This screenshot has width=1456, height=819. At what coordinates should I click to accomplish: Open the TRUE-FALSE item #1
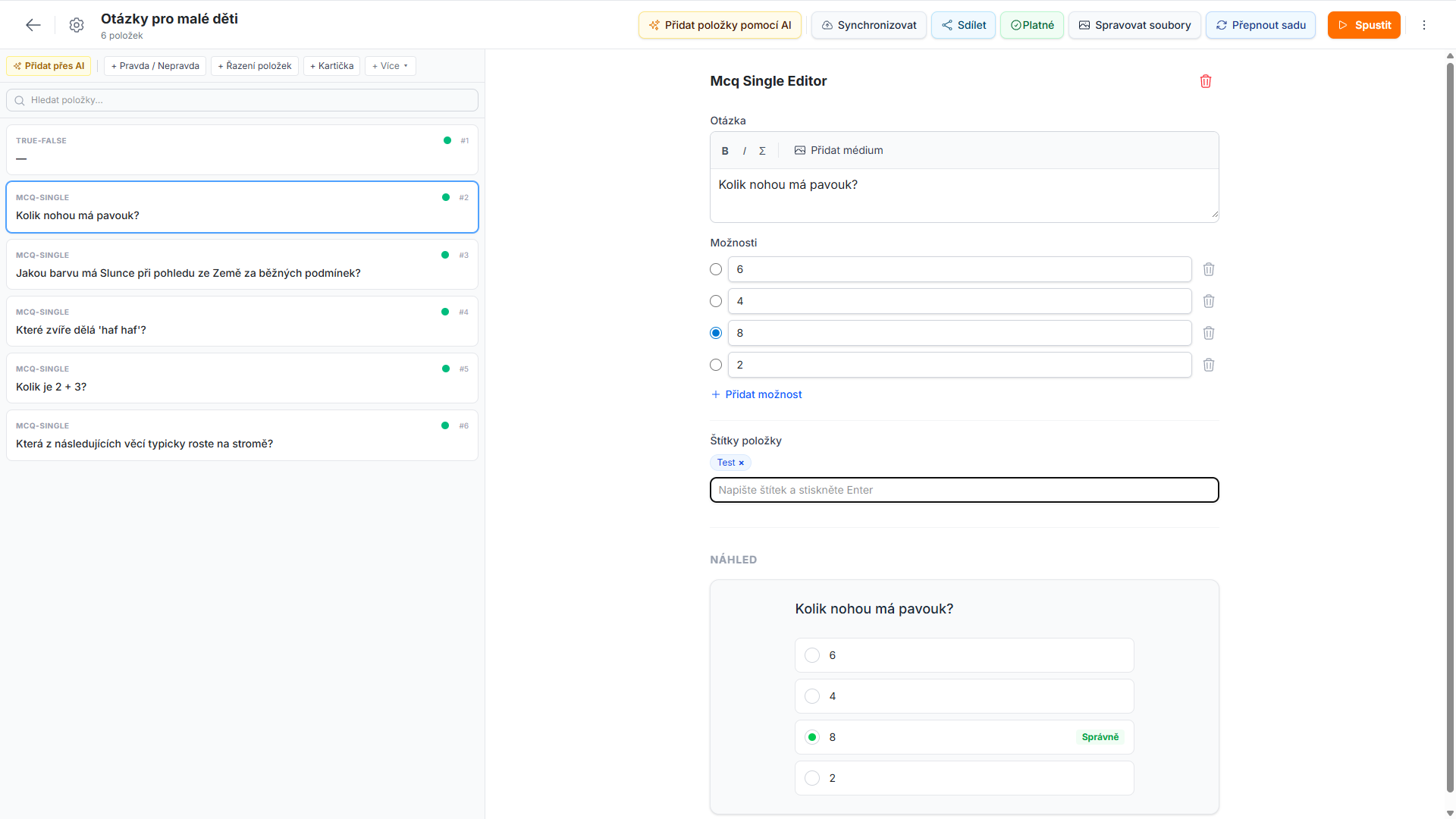(x=242, y=150)
